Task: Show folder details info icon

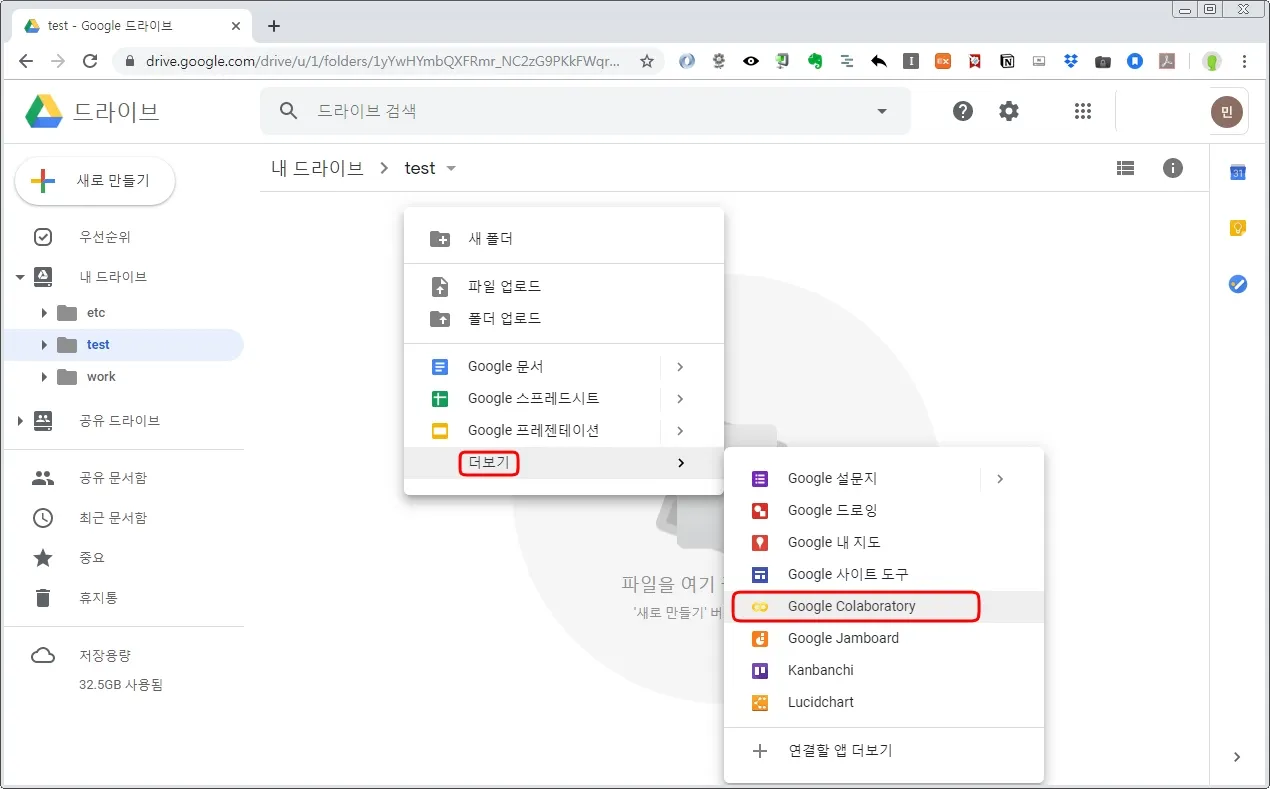Action: [x=1173, y=168]
